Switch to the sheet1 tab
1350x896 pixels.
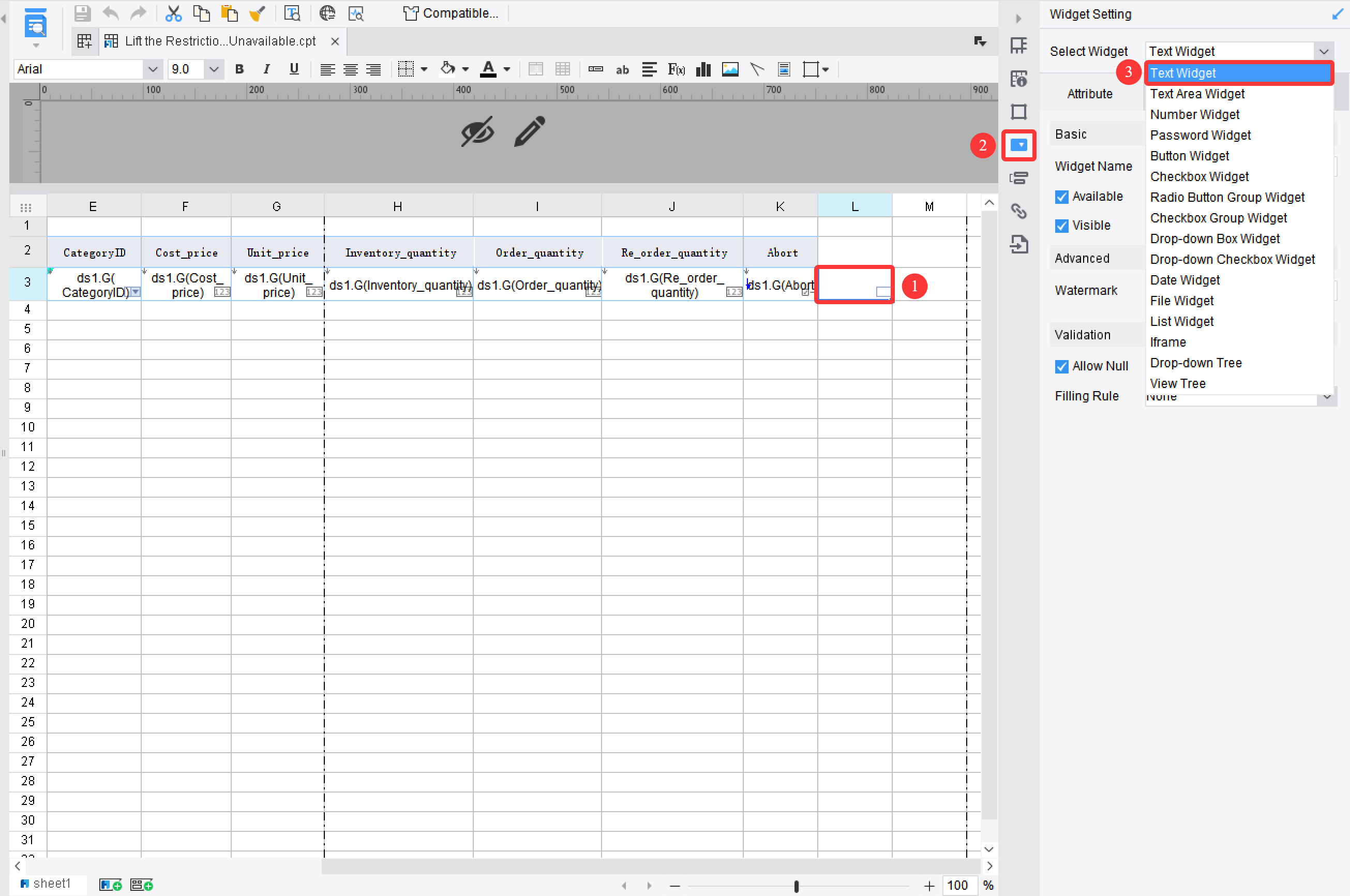[x=49, y=883]
